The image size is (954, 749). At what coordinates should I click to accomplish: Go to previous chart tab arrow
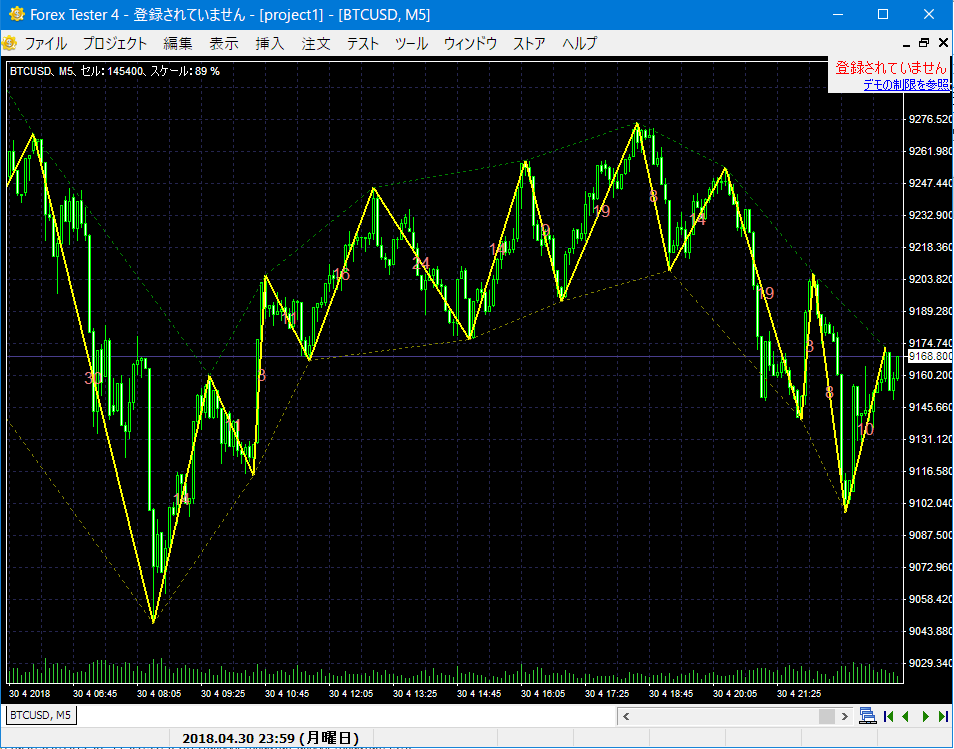pyautogui.click(x=905, y=716)
